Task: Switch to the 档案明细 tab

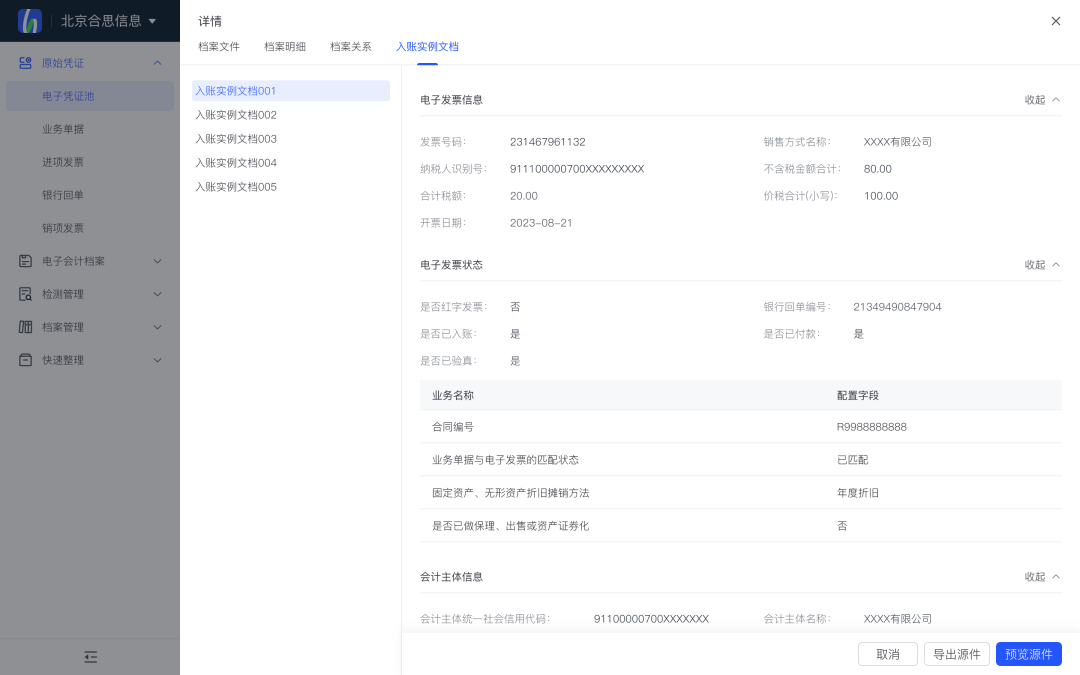Action: pos(284,47)
